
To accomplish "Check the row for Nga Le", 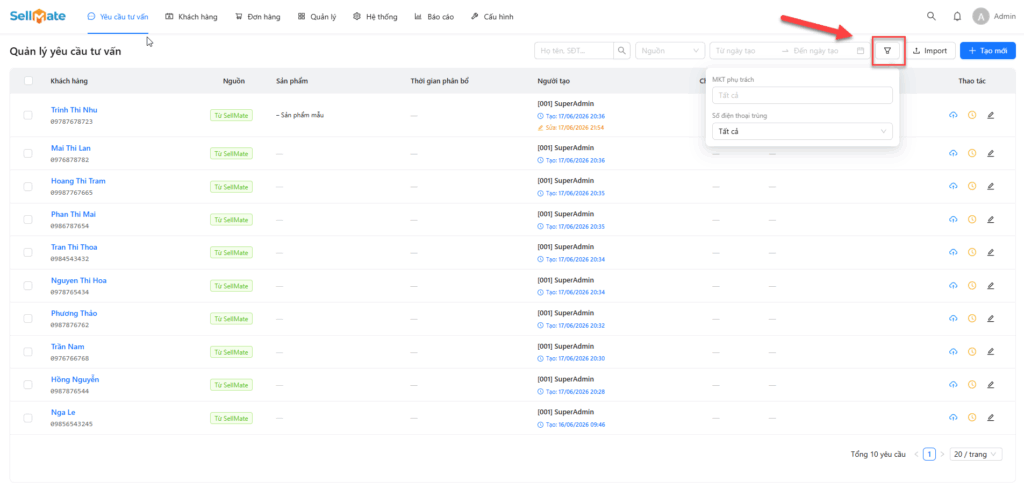I will click(28, 418).
